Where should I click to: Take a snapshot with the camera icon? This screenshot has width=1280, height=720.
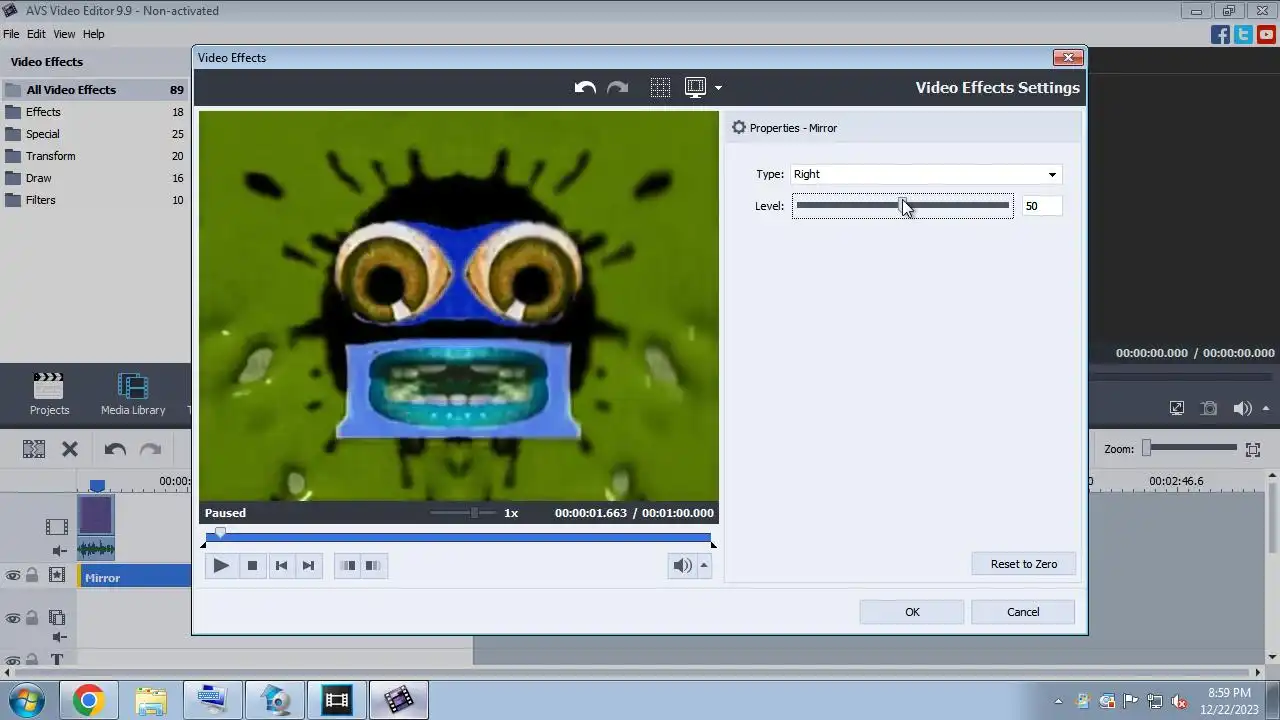[x=1209, y=408]
